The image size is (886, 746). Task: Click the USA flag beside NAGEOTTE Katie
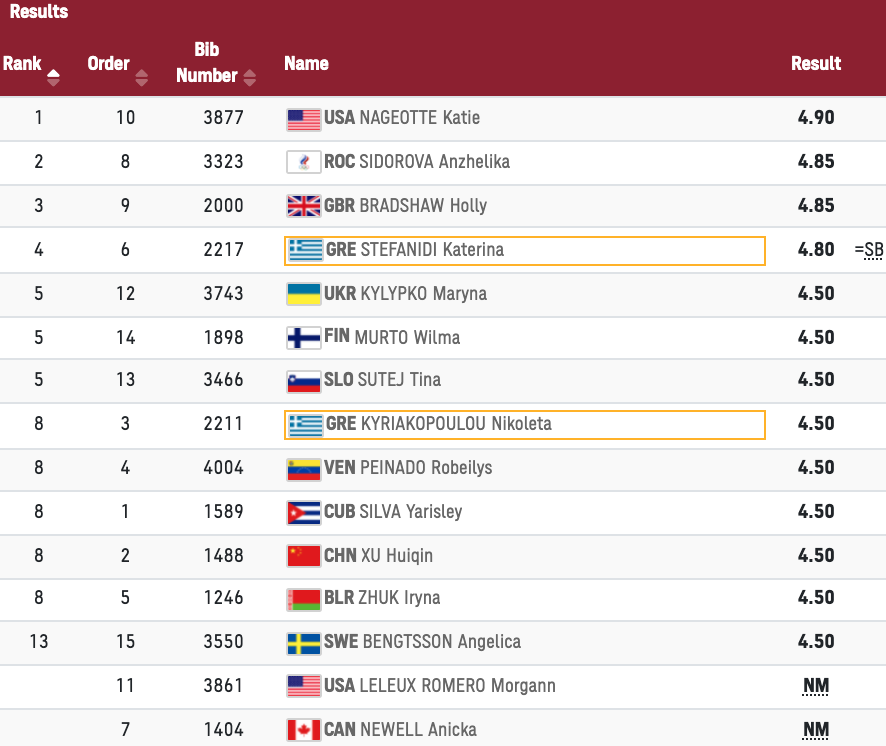pyautogui.click(x=304, y=120)
